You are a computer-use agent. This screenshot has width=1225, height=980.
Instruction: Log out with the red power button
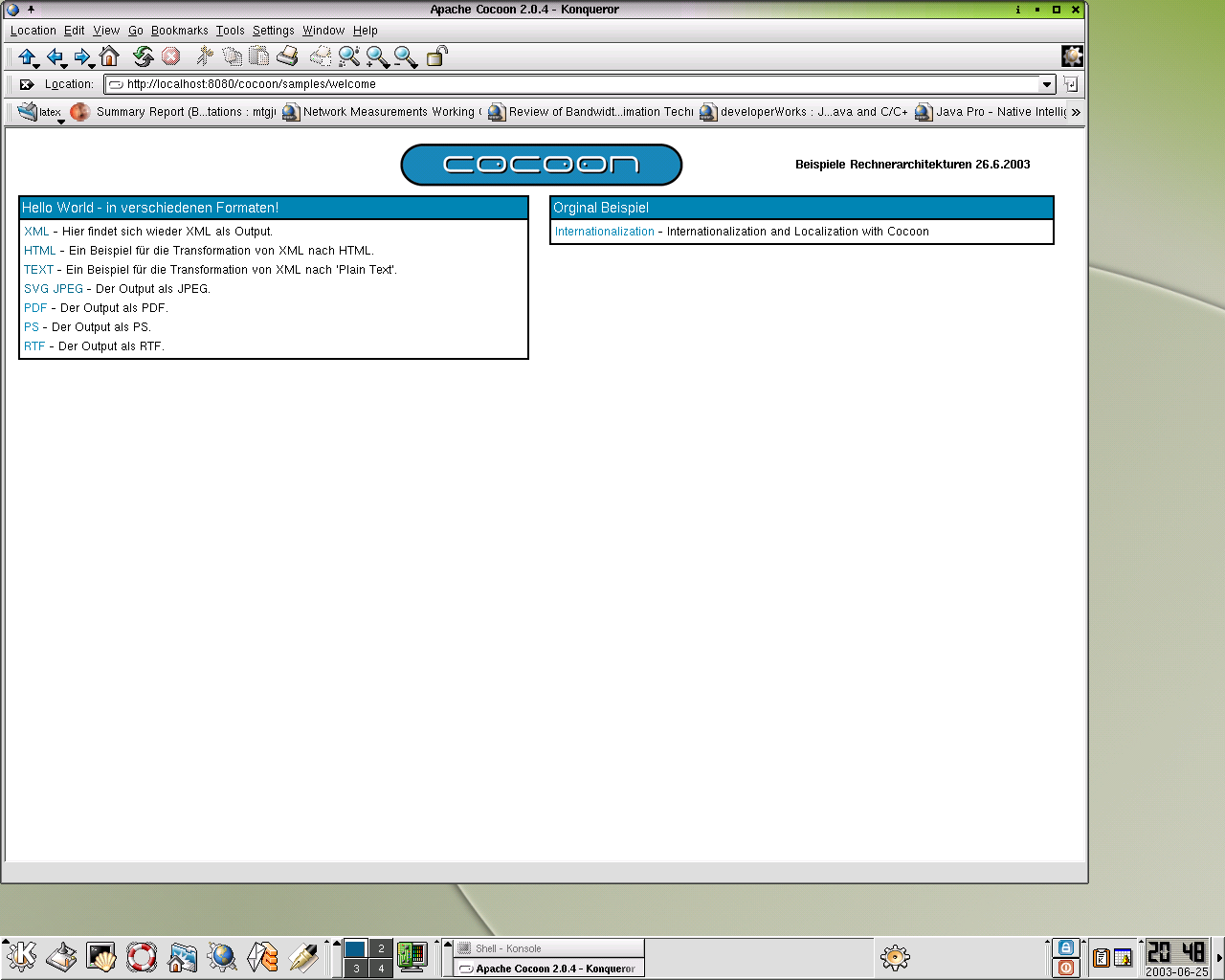[x=1066, y=968]
